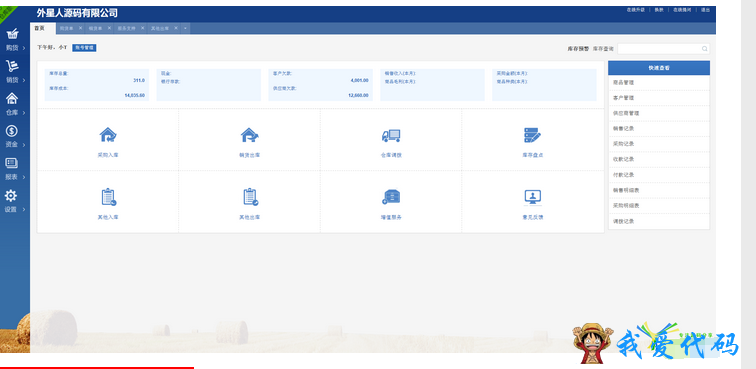Expand the 资金 sidebar chevron
The image size is (756, 369).
pyautogui.click(x=24, y=145)
